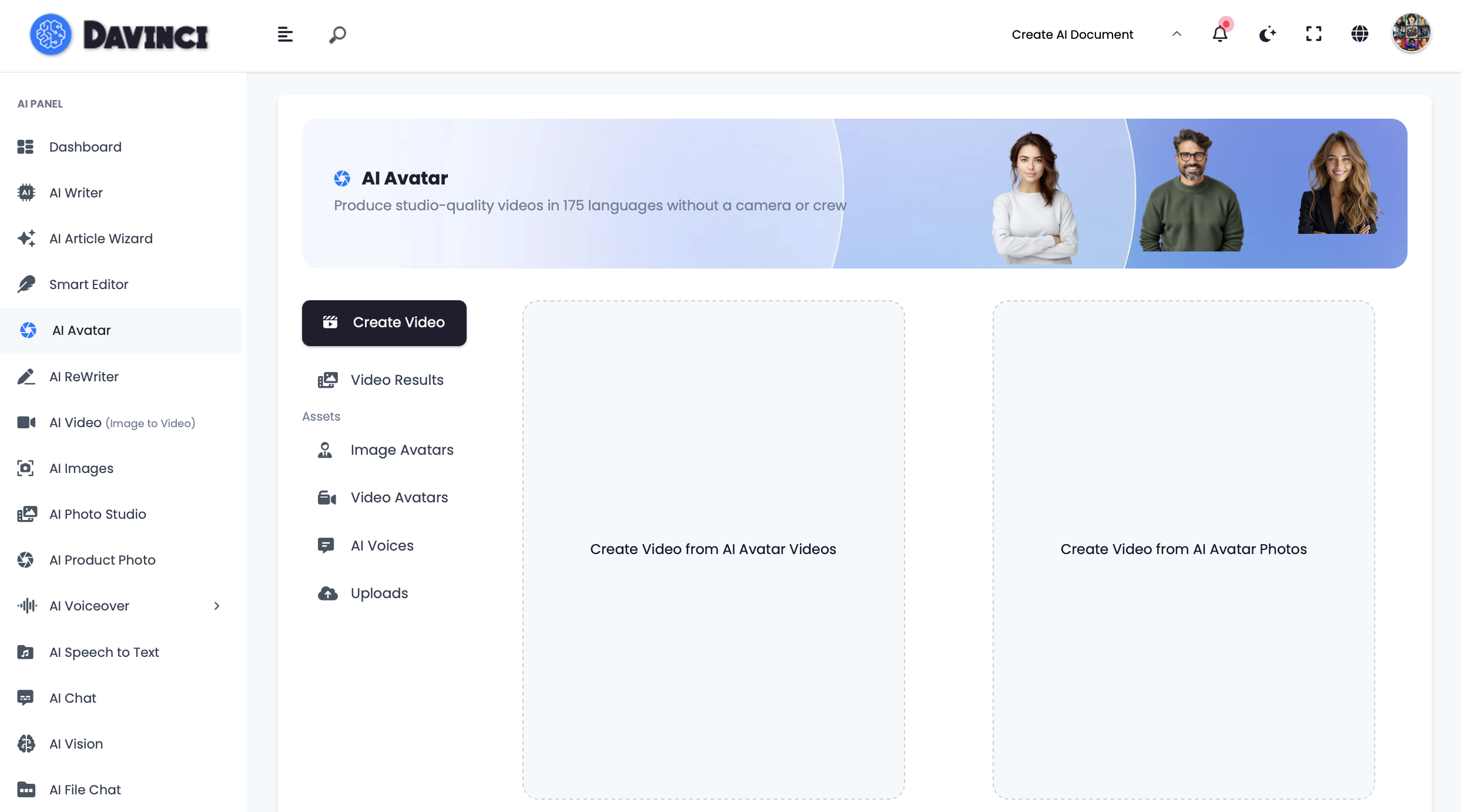Open Image Avatars assets
Viewport: 1461px width, 812px height.
401,450
